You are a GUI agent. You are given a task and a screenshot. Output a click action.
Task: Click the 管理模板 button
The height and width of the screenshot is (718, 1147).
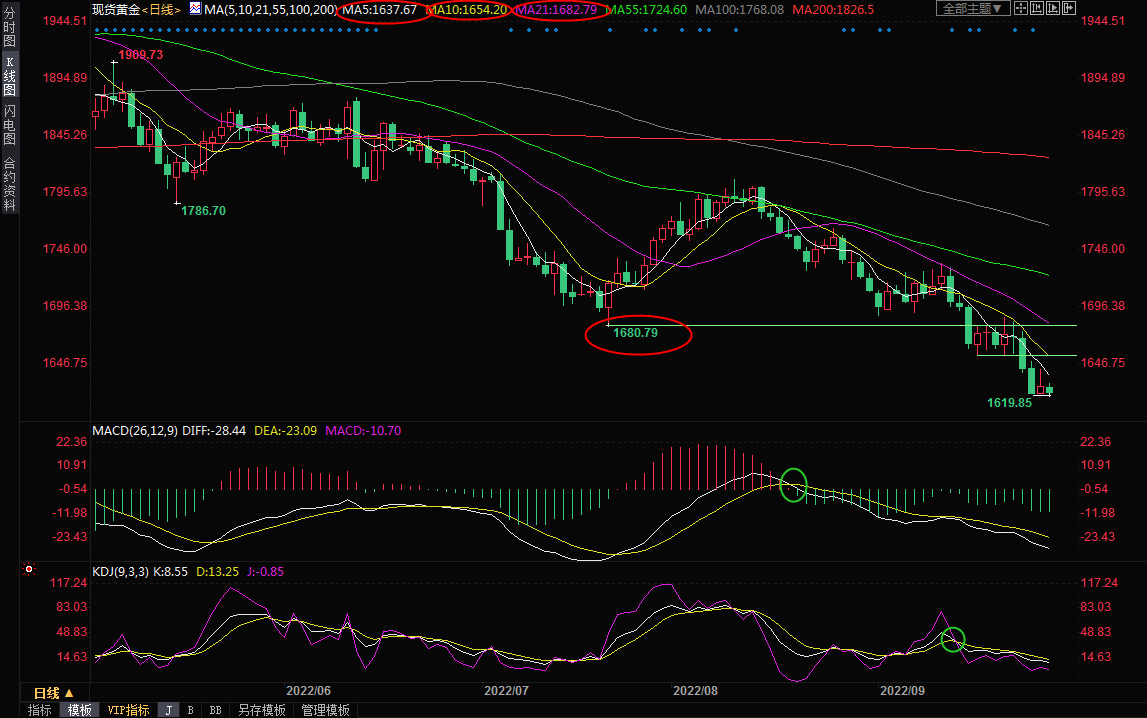pos(325,710)
